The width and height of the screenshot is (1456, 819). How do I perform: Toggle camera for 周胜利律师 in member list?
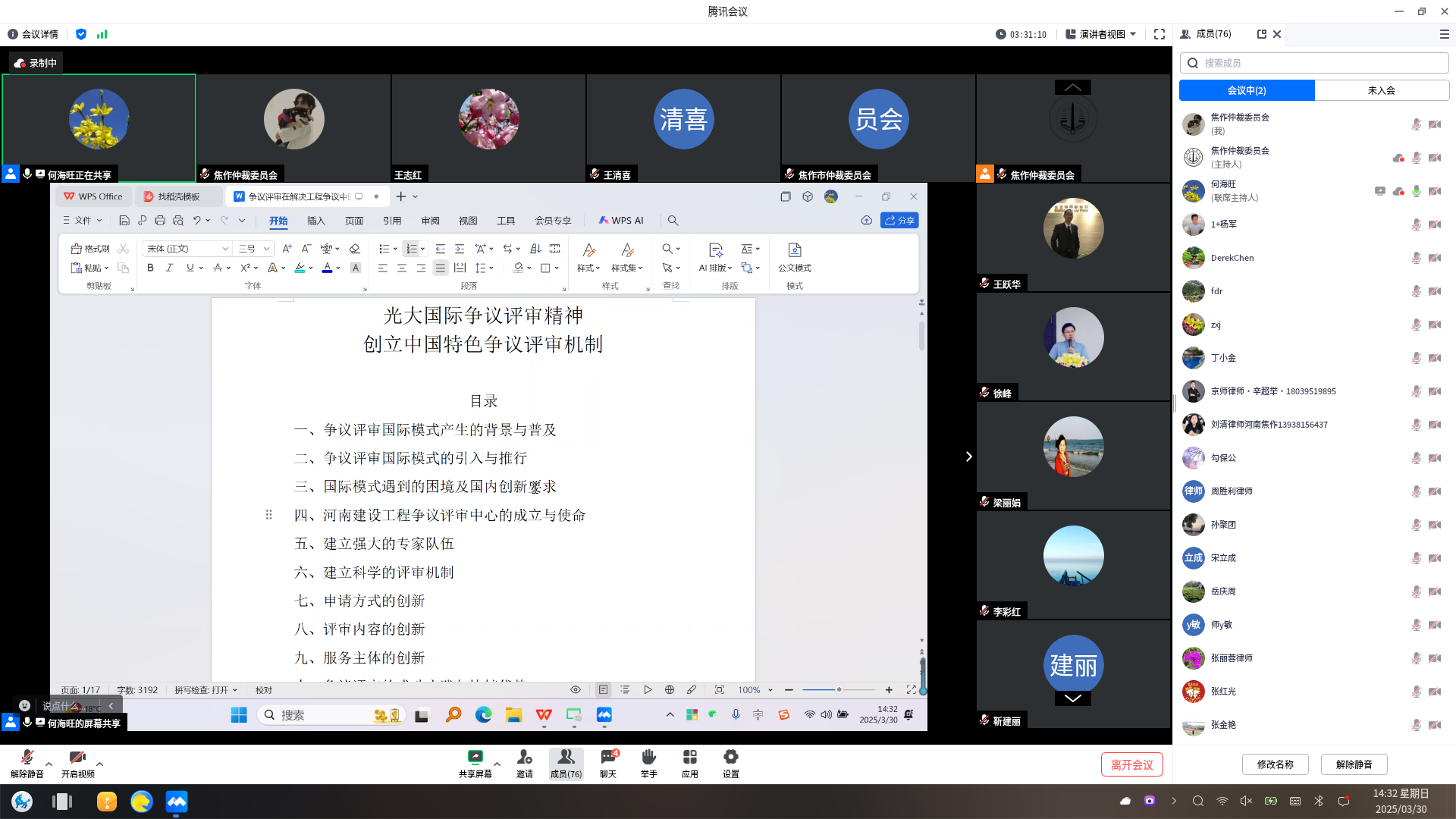pos(1435,491)
